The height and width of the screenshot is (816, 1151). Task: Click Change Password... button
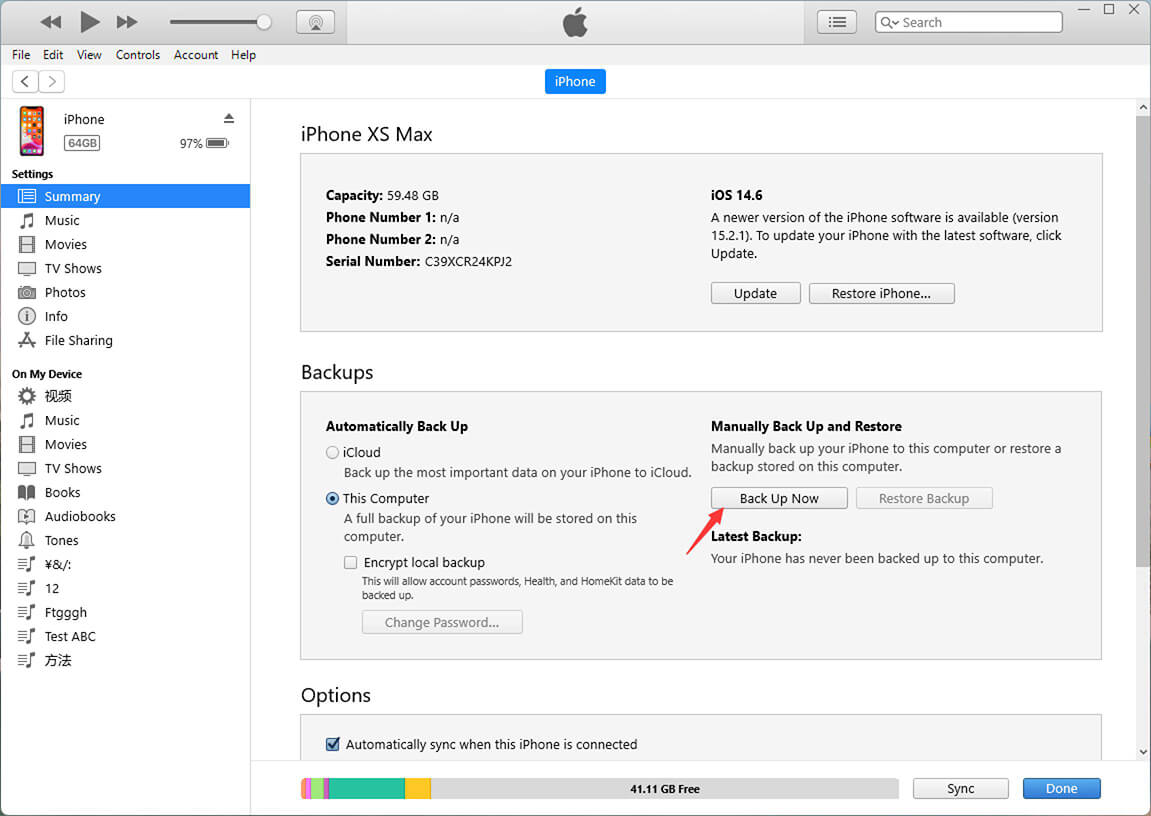pos(442,622)
